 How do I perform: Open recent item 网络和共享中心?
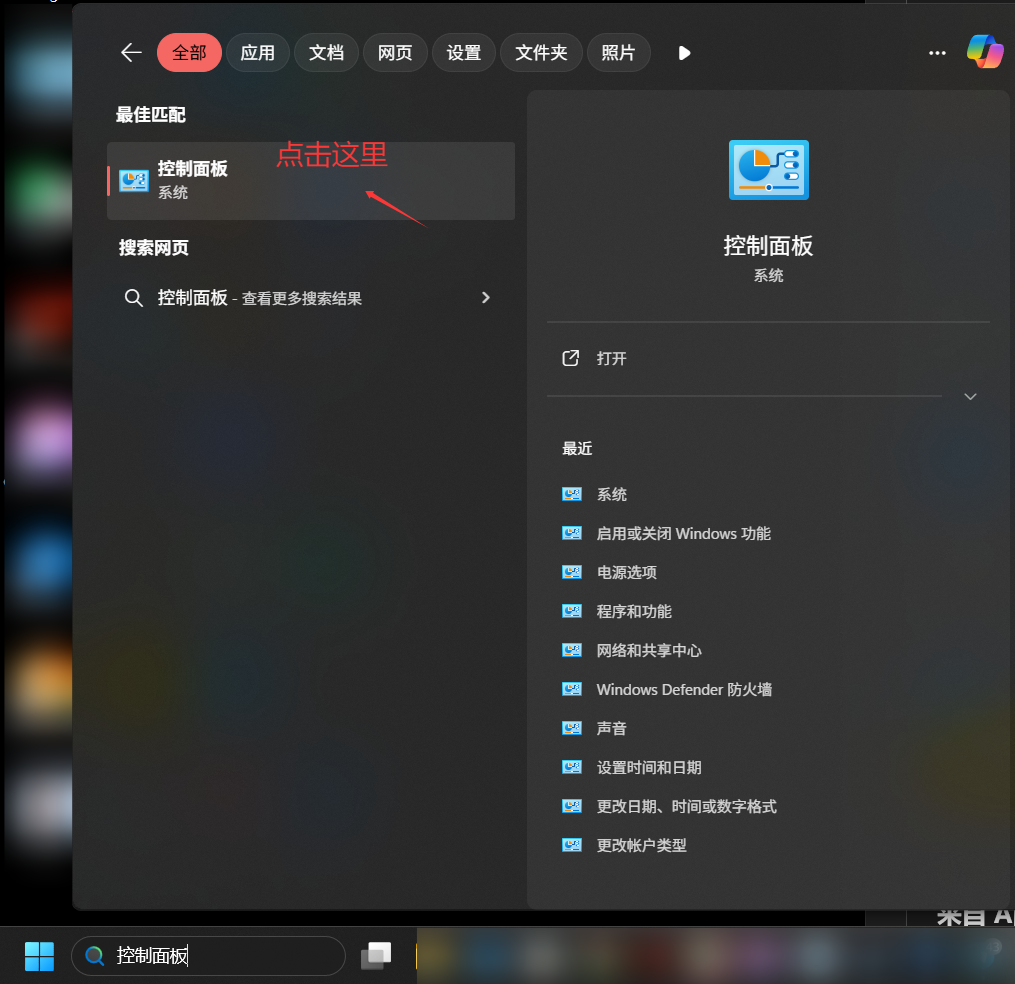pos(649,651)
